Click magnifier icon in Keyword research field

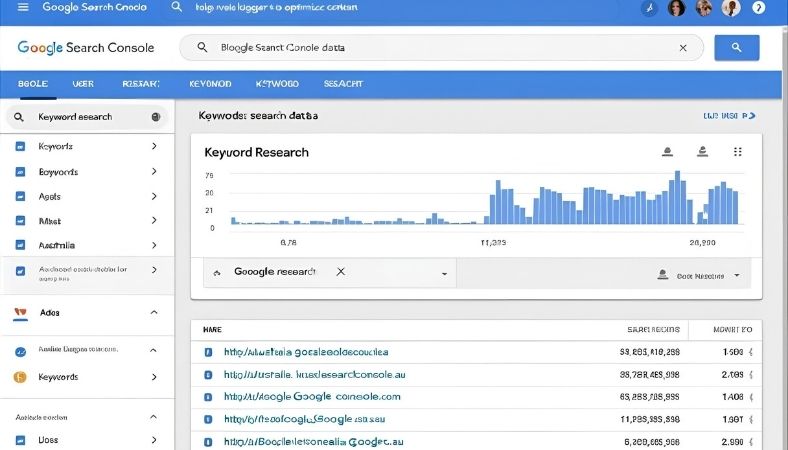(x=19, y=117)
